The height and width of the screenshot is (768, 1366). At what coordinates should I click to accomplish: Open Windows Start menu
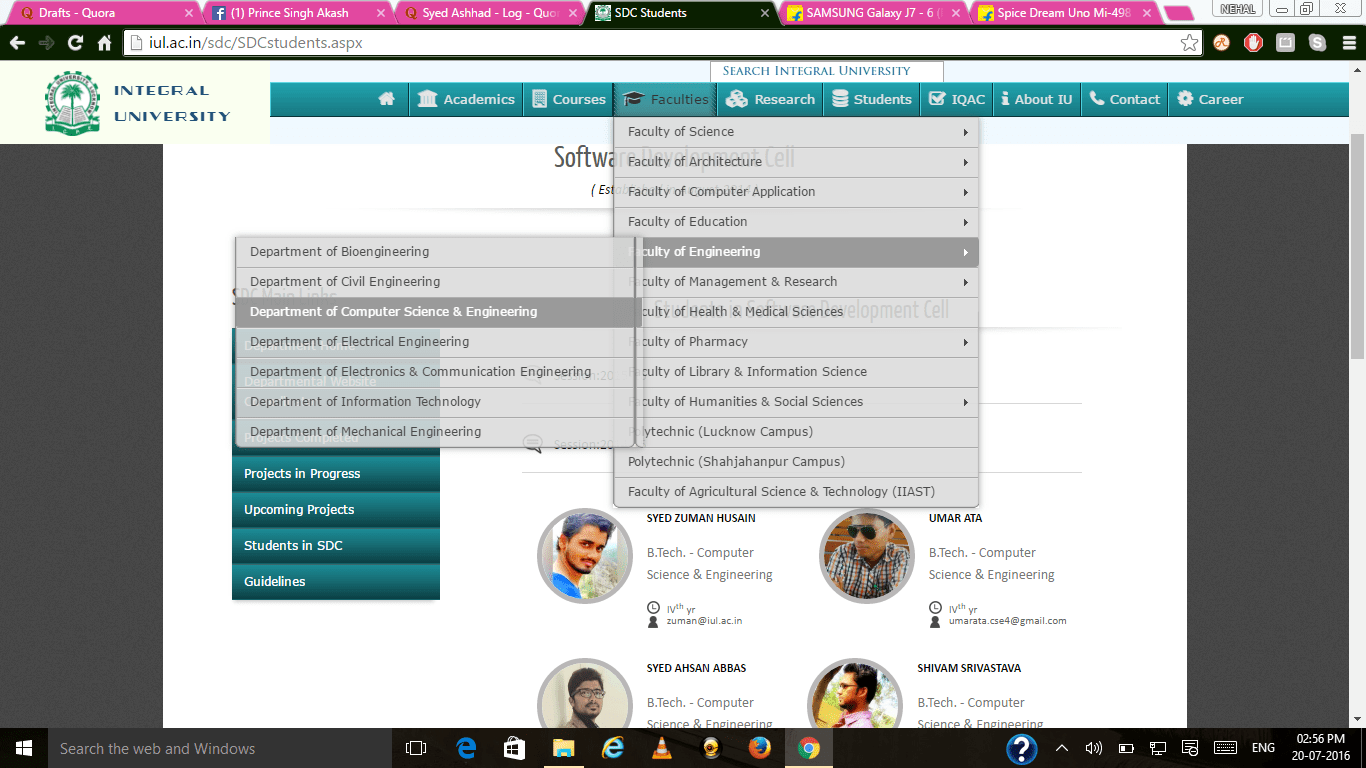coord(23,748)
